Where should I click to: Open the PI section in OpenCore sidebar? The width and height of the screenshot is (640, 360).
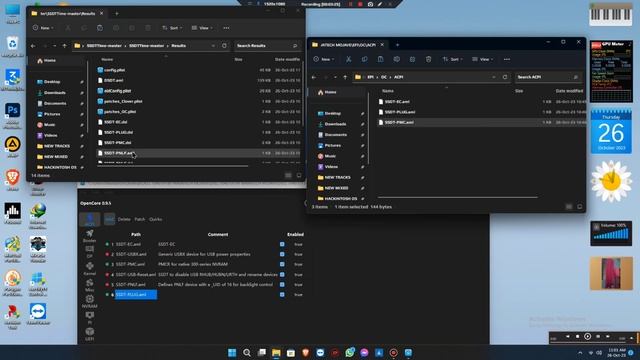click(89, 318)
